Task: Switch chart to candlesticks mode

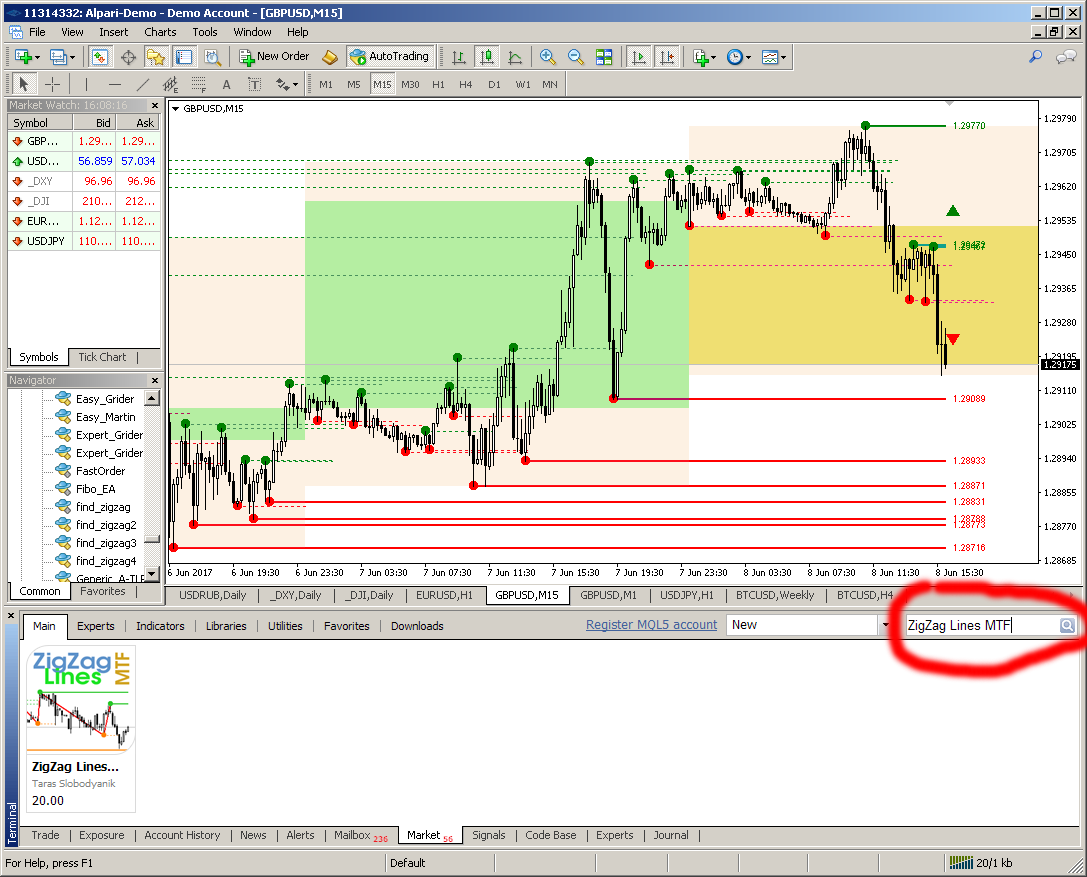Action: [487, 57]
